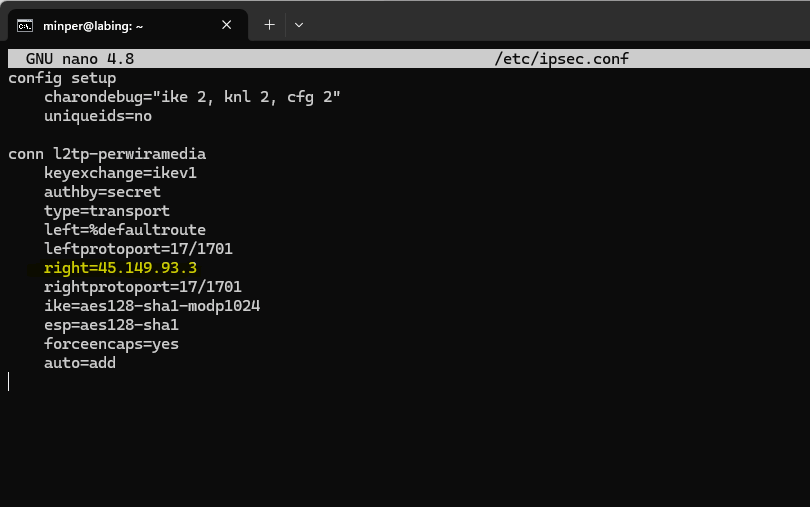Click the rightprotoport=17/1701 line
Screen dimensions: 810x507
point(143,287)
